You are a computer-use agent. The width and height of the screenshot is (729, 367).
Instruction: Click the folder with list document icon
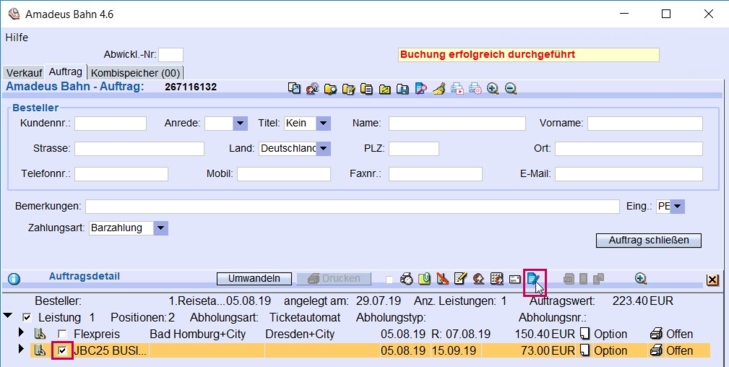[x=366, y=88]
